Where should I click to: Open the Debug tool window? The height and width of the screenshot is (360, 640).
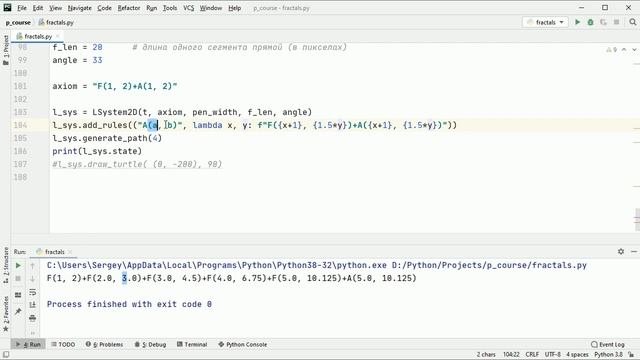[150, 344]
